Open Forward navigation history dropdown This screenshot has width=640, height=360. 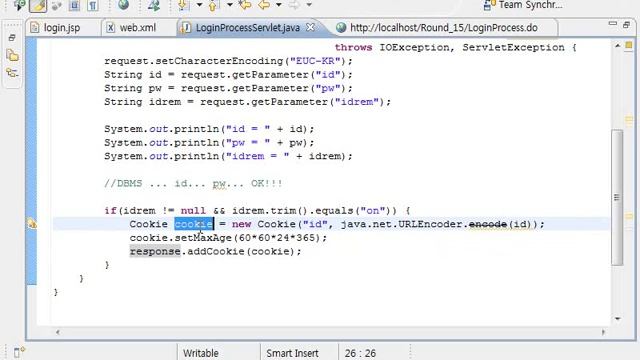tap(309, 5)
